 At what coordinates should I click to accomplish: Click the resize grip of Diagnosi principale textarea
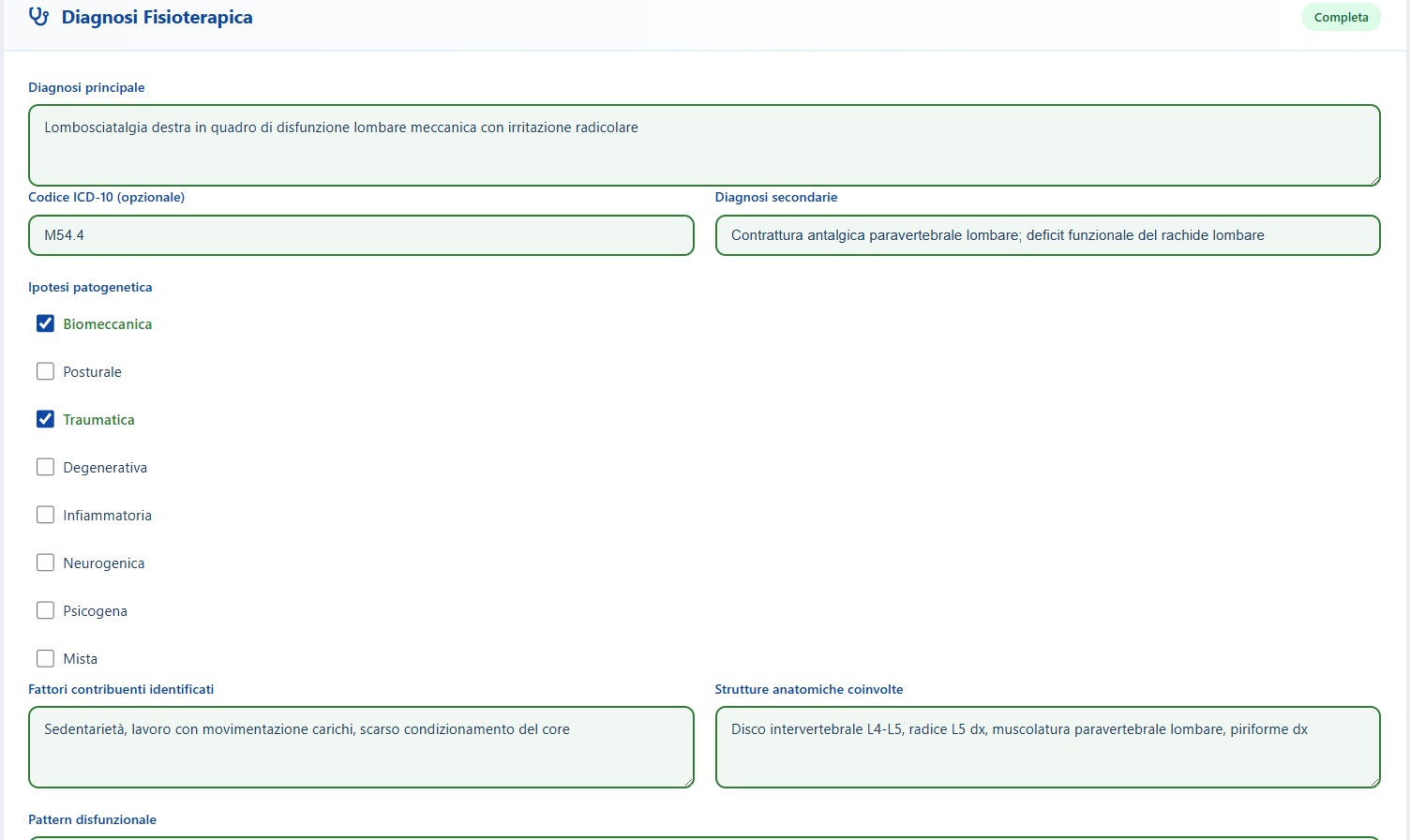1374,180
